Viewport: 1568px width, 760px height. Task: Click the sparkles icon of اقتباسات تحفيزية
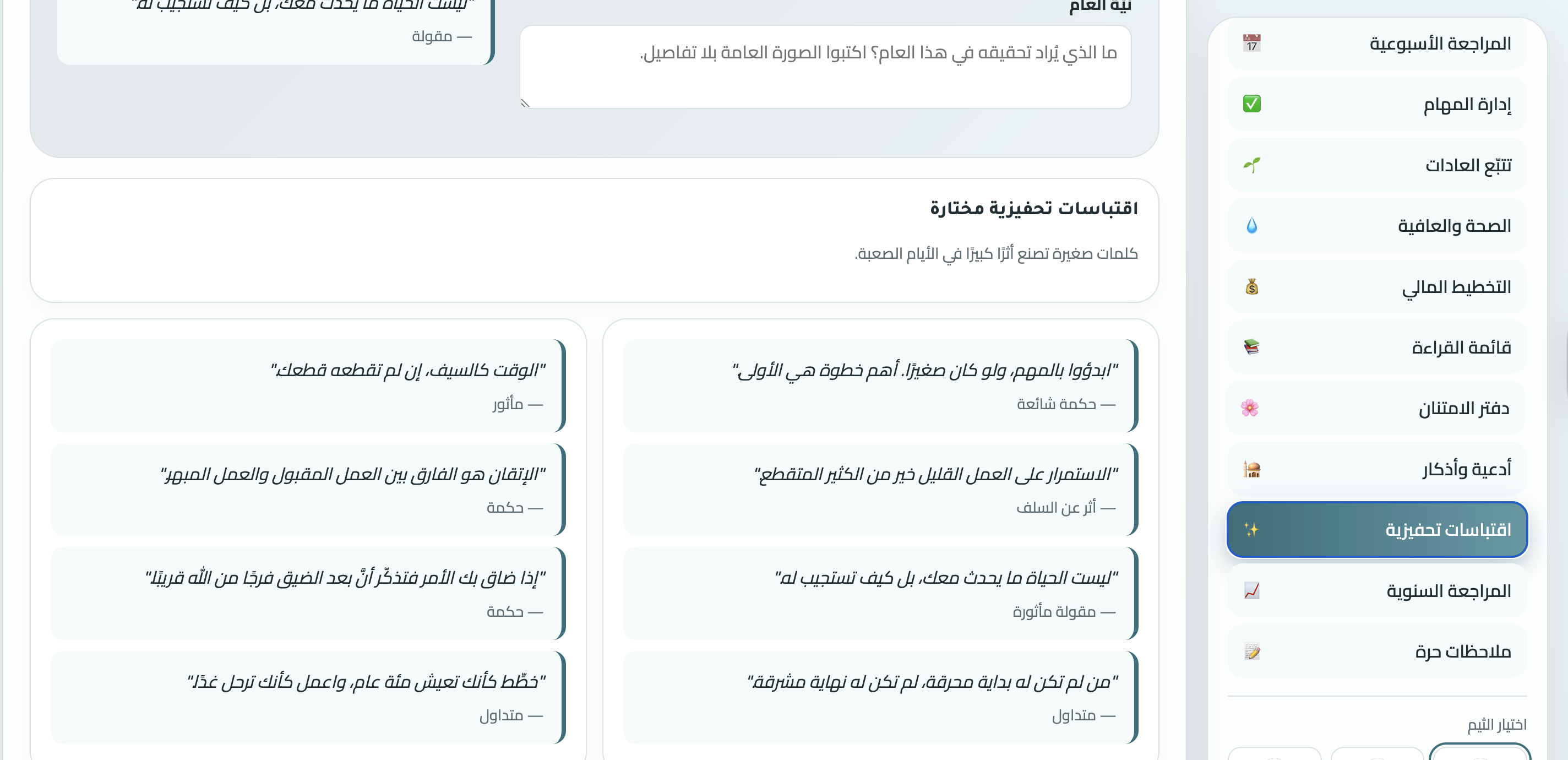[x=1251, y=530]
